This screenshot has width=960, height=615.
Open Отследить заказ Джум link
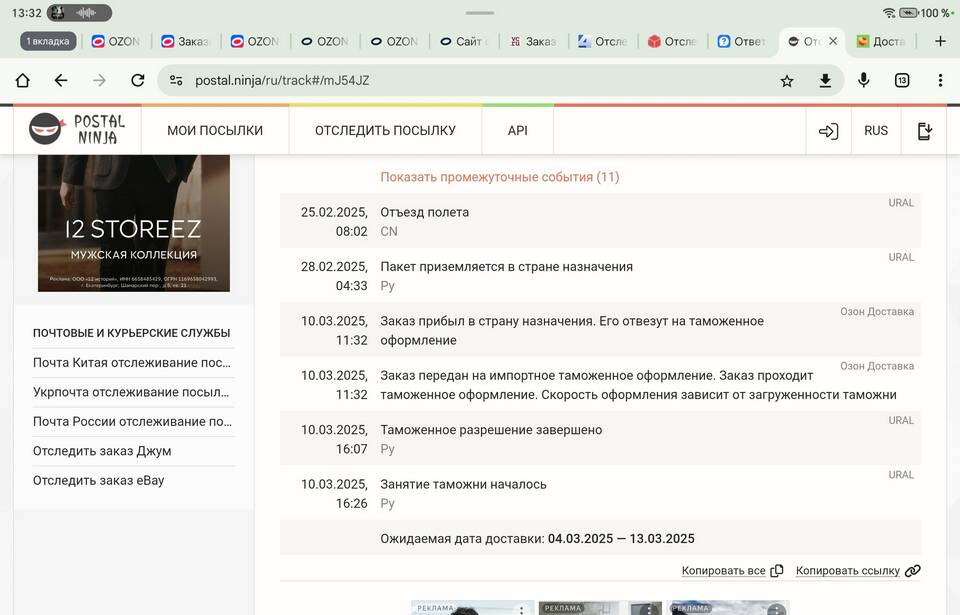pyautogui.click(x=102, y=451)
